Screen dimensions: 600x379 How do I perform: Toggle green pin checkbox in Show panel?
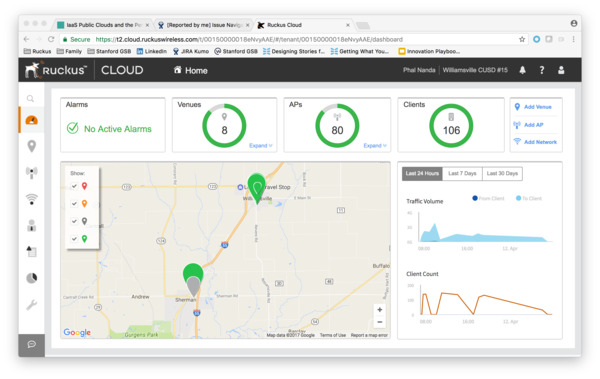(74, 239)
